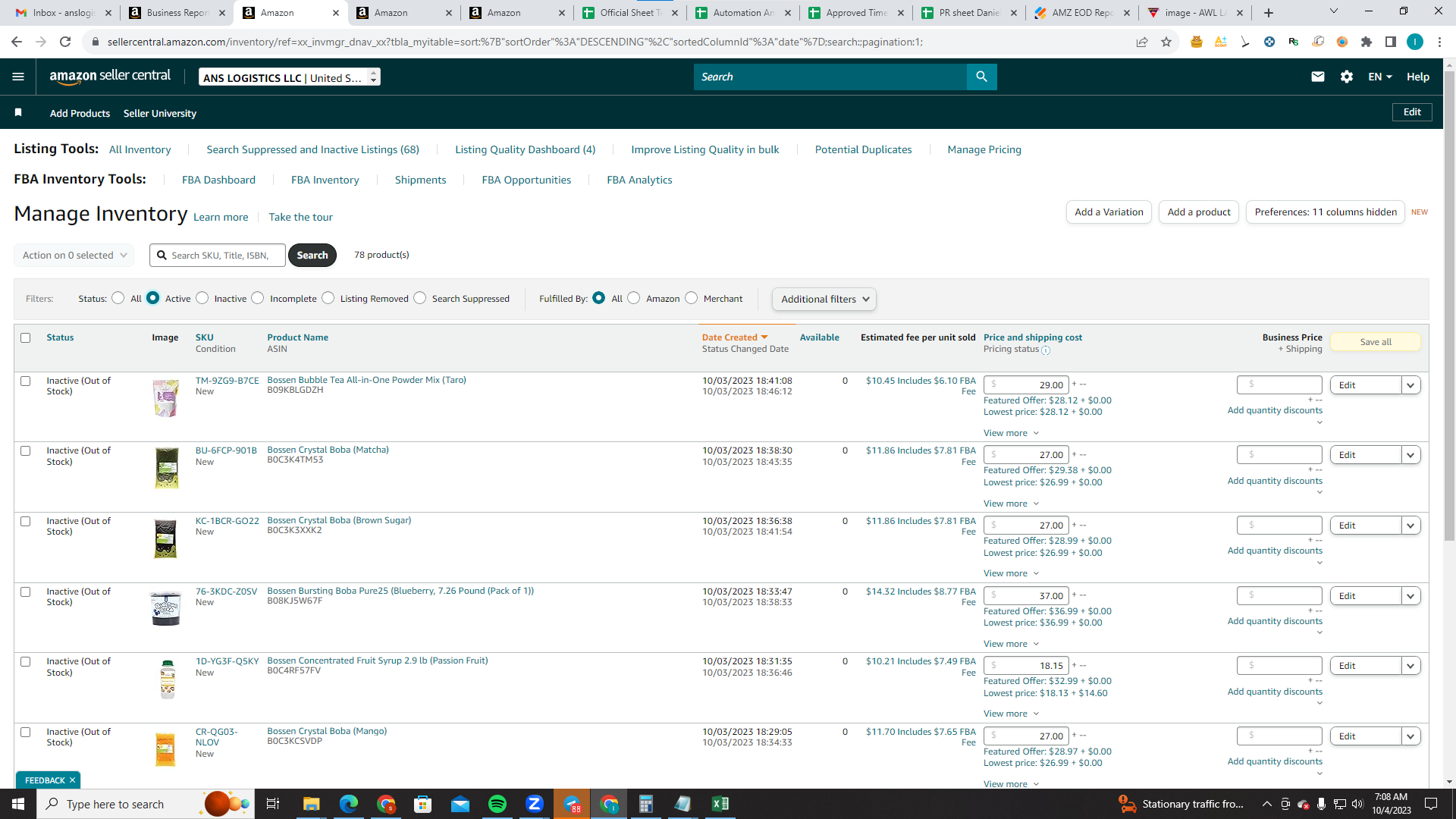1456x819 pixels.
Task: Open the Windows Start menu
Action: pos(18,804)
